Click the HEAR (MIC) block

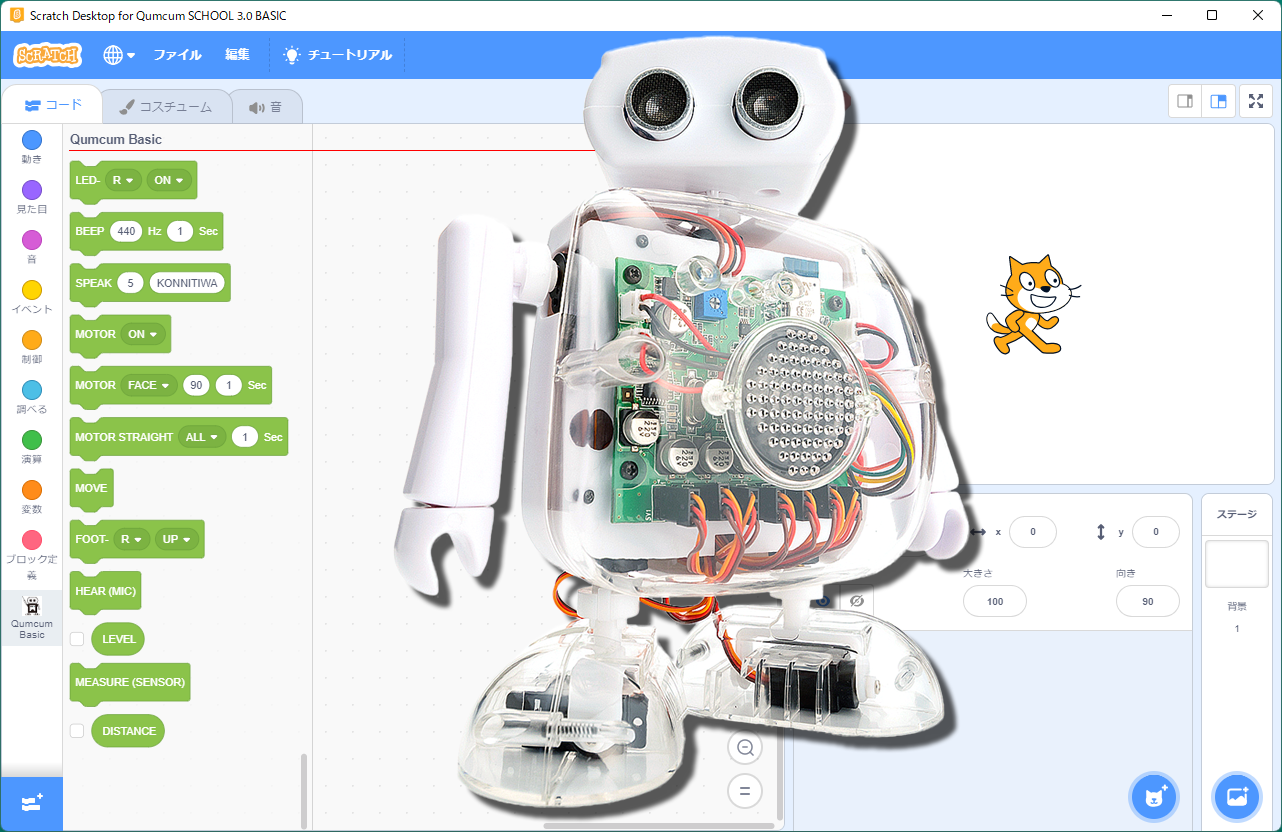tap(105, 591)
